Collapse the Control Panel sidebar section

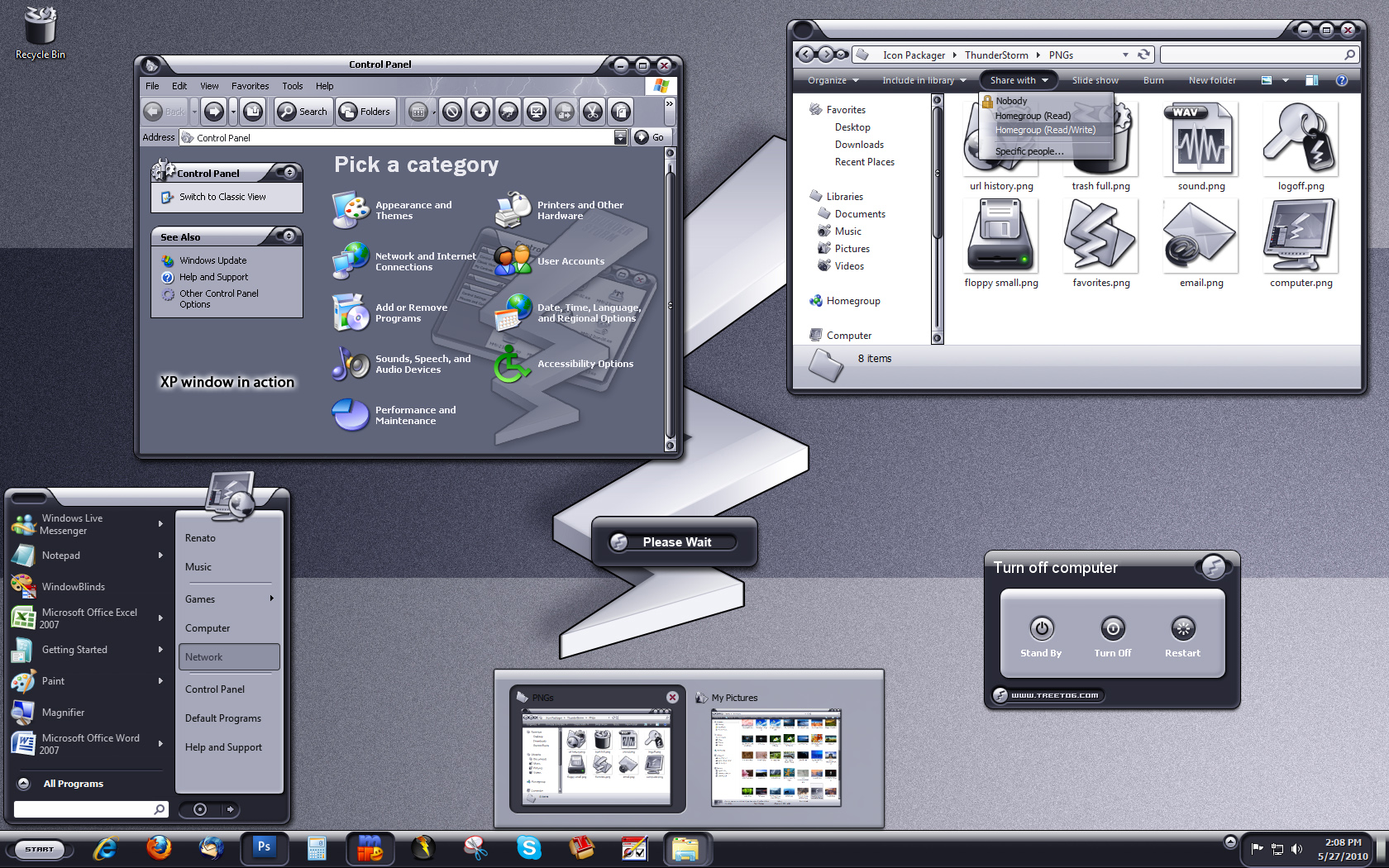click(289, 173)
